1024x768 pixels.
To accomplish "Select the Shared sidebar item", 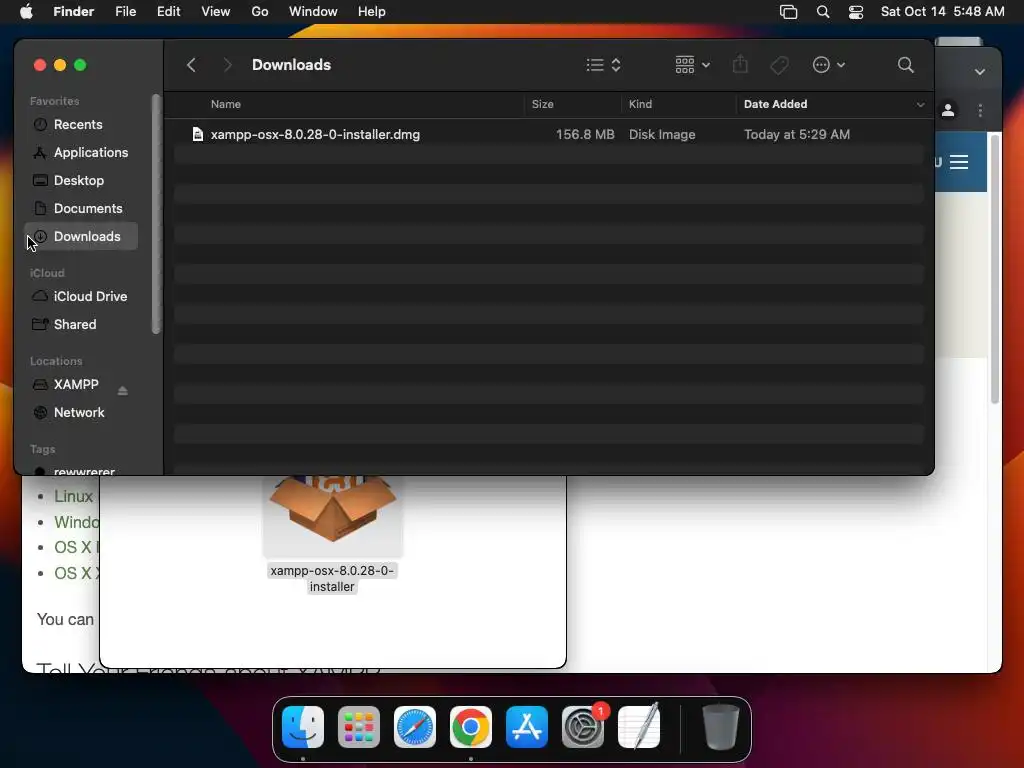I will pyautogui.click(x=81, y=325).
